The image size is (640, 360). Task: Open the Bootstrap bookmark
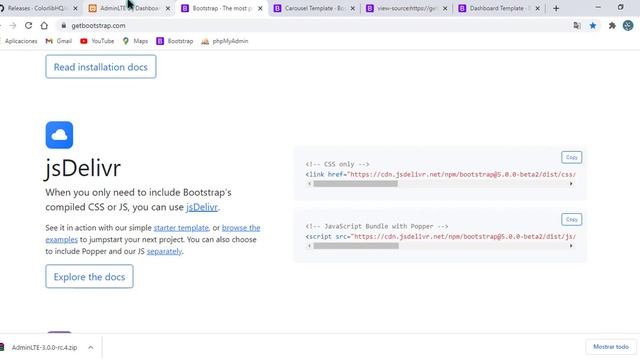(x=175, y=41)
